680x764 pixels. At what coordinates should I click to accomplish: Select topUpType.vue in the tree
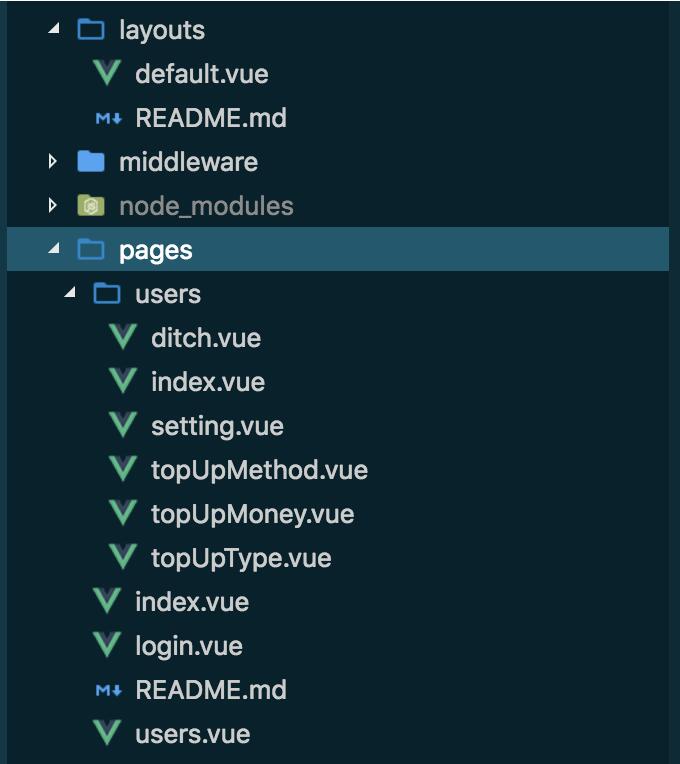(x=241, y=558)
